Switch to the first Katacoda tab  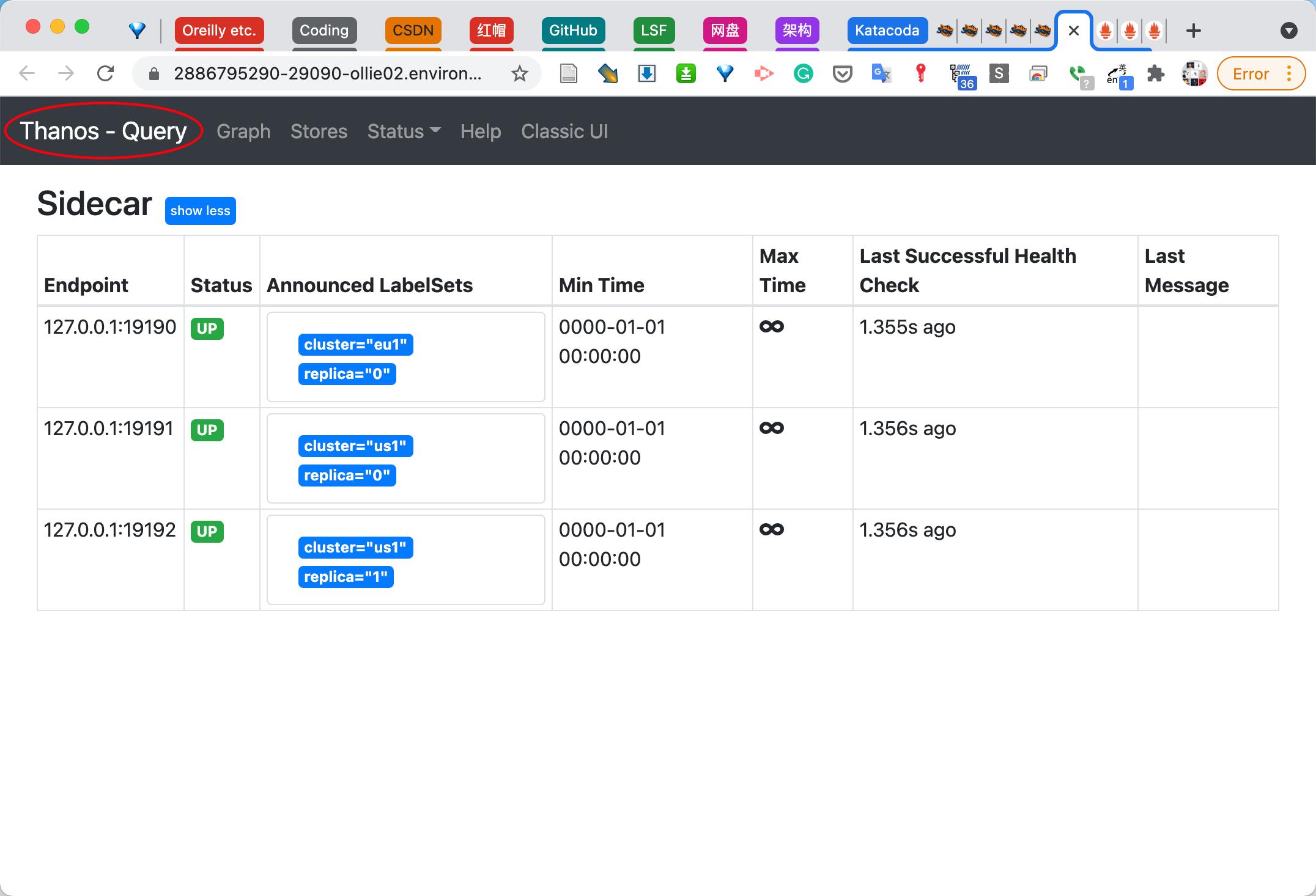click(945, 30)
